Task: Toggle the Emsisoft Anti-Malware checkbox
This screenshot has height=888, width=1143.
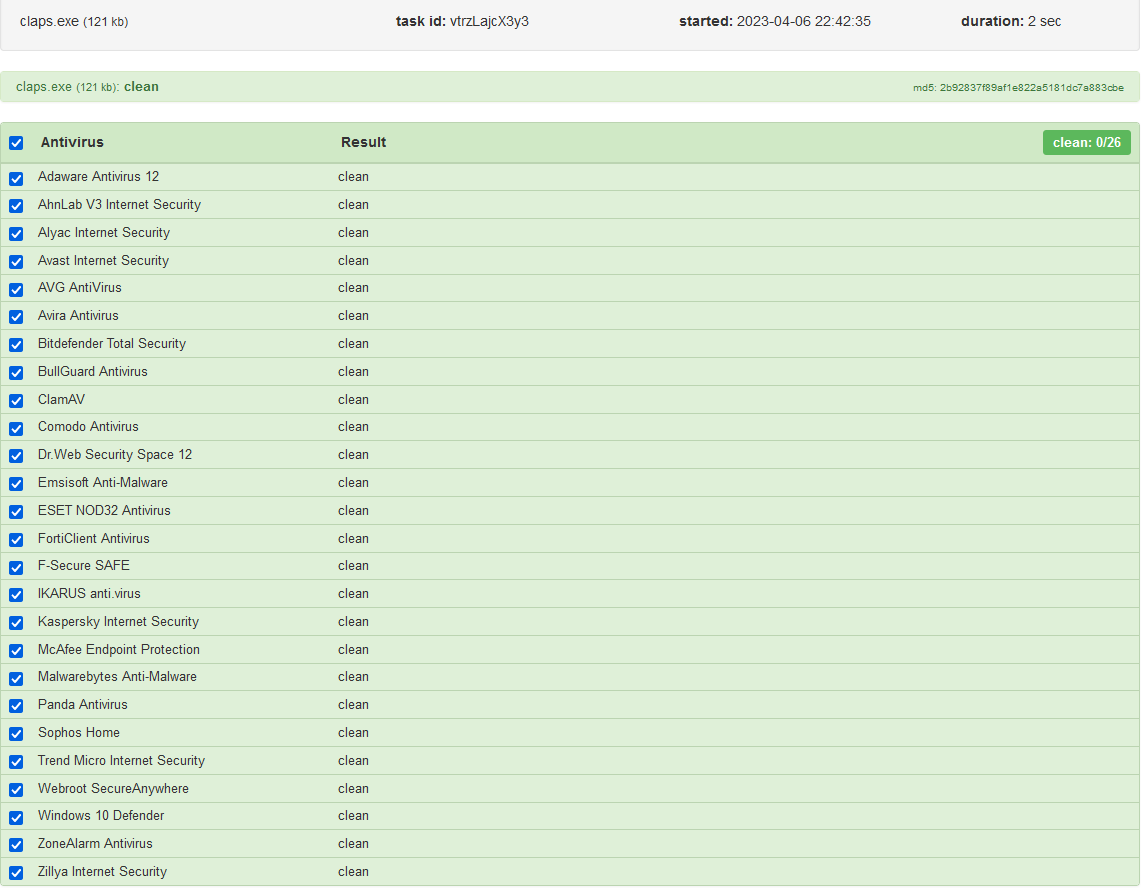Action: [16, 484]
